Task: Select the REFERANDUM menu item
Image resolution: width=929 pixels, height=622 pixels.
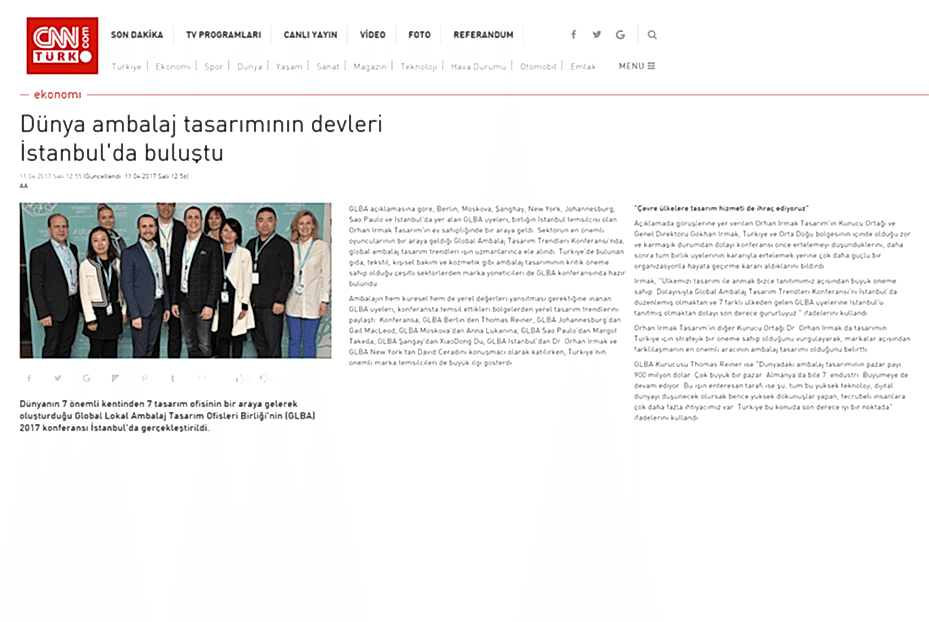Action: click(483, 35)
